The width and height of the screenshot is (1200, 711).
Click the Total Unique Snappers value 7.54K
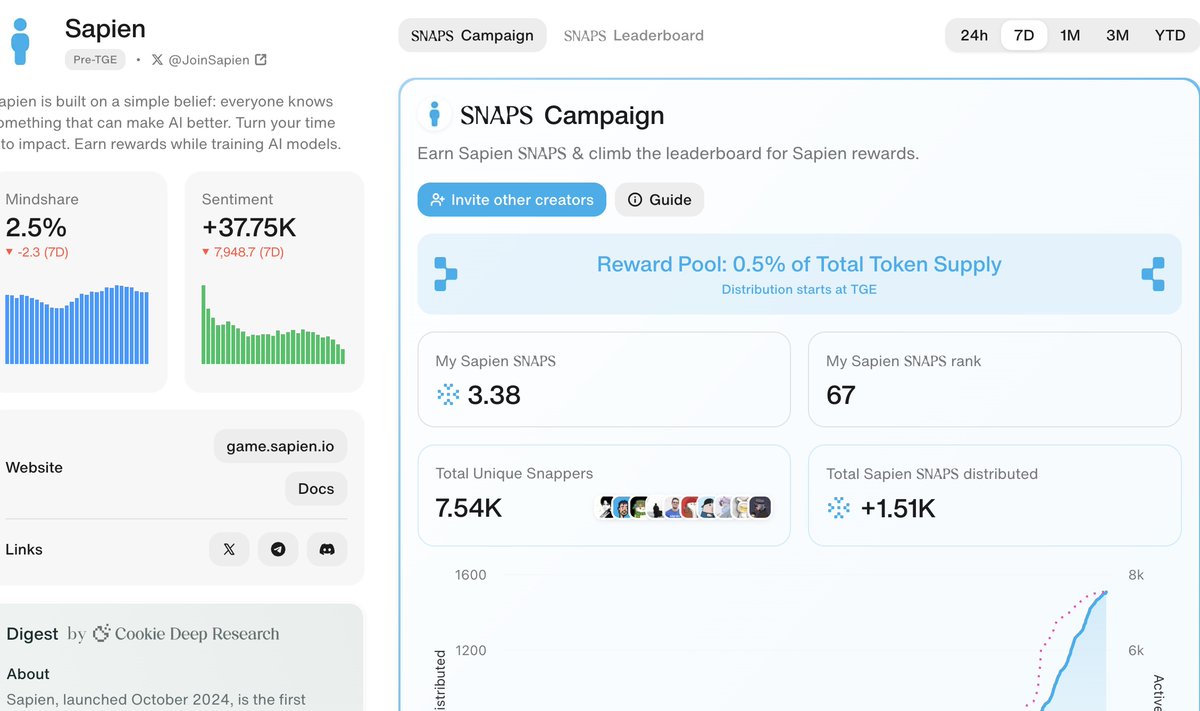[469, 508]
